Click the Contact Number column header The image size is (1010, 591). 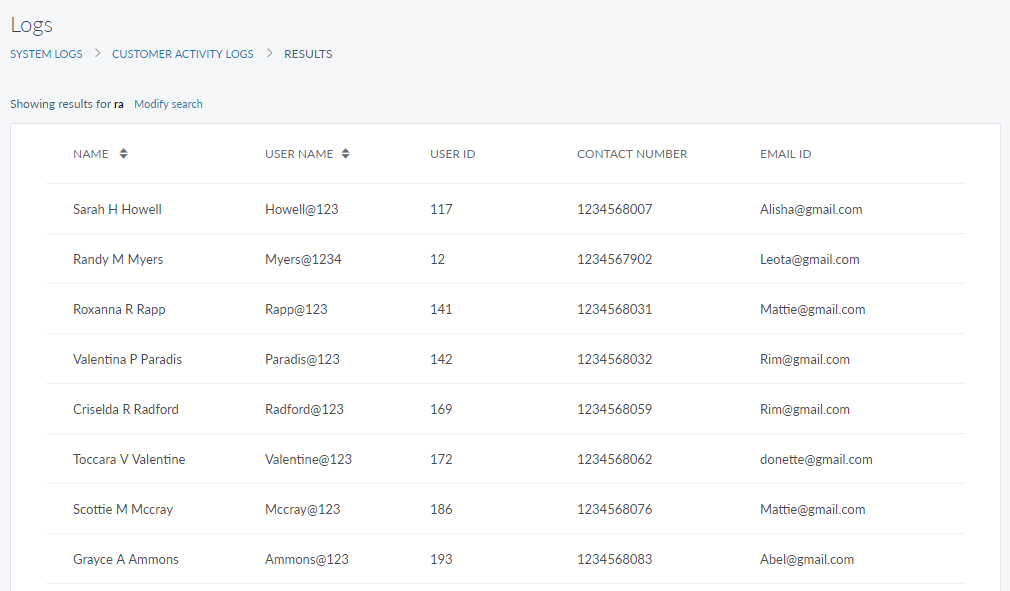click(x=632, y=154)
